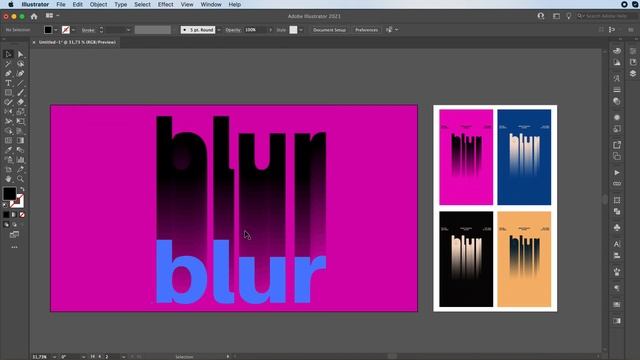Select the Magic Wand tool
The width and height of the screenshot is (640, 360).
click(8, 64)
